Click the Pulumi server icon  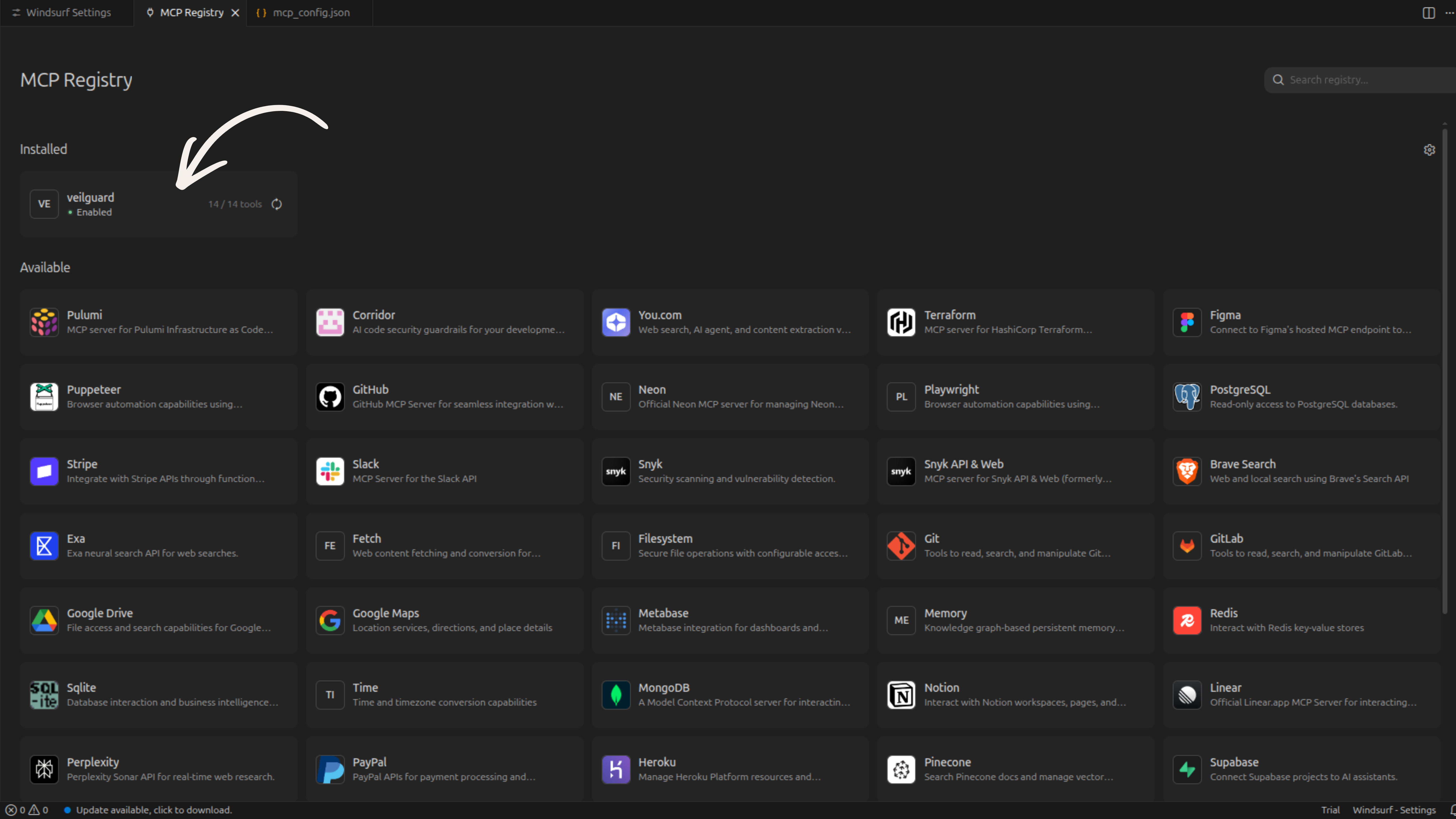pyautogui.click(x=44, y=322)
